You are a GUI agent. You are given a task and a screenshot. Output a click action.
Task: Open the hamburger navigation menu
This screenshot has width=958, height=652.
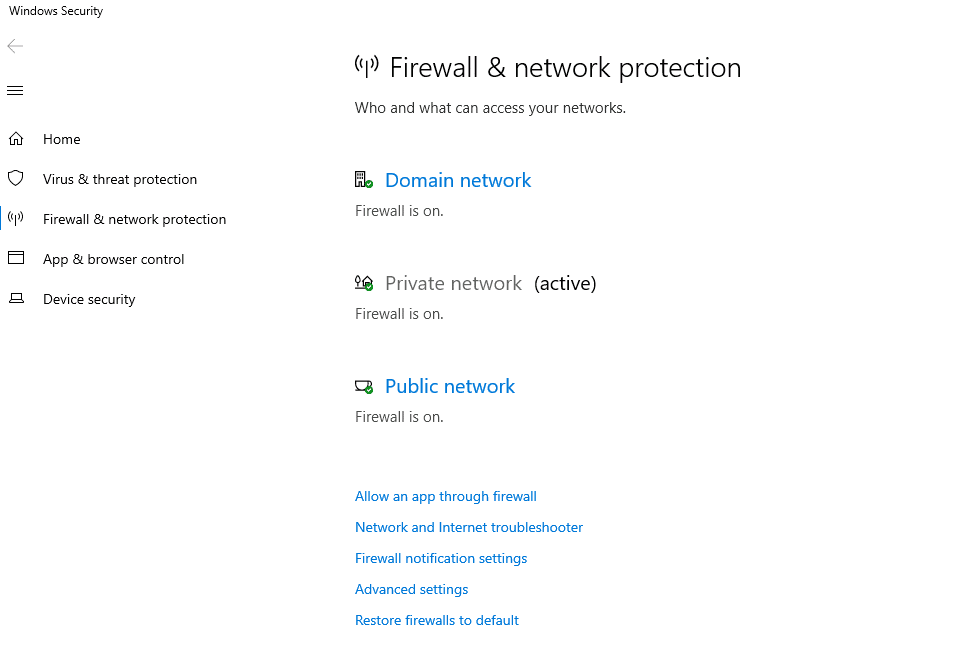[15, 91]
